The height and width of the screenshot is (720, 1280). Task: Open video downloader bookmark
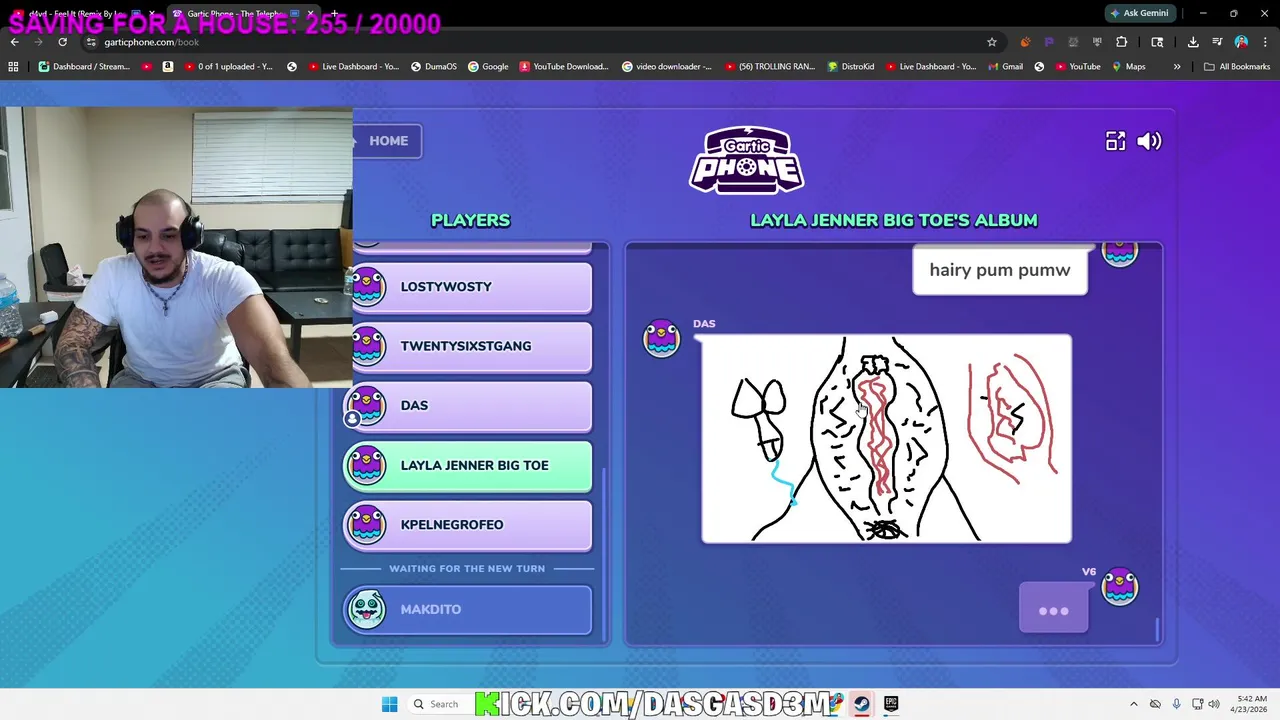pos(667,67)
